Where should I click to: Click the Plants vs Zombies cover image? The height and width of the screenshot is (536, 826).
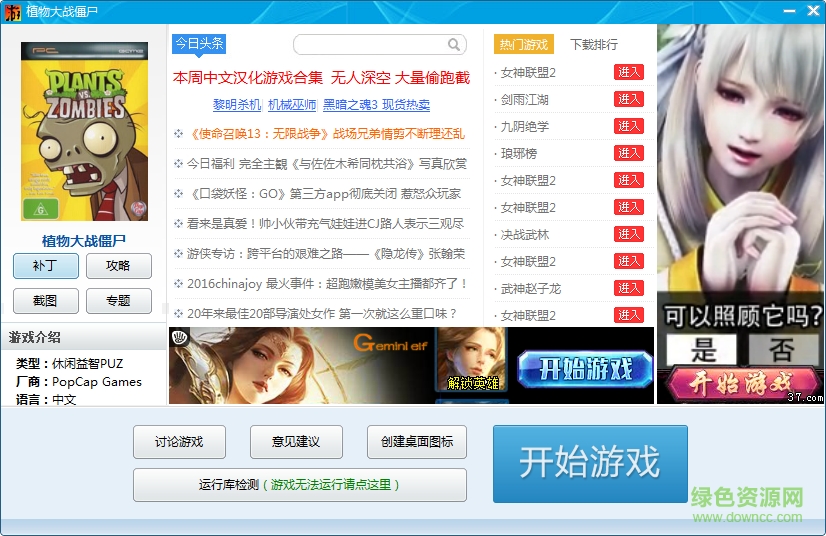coord(84,131)
